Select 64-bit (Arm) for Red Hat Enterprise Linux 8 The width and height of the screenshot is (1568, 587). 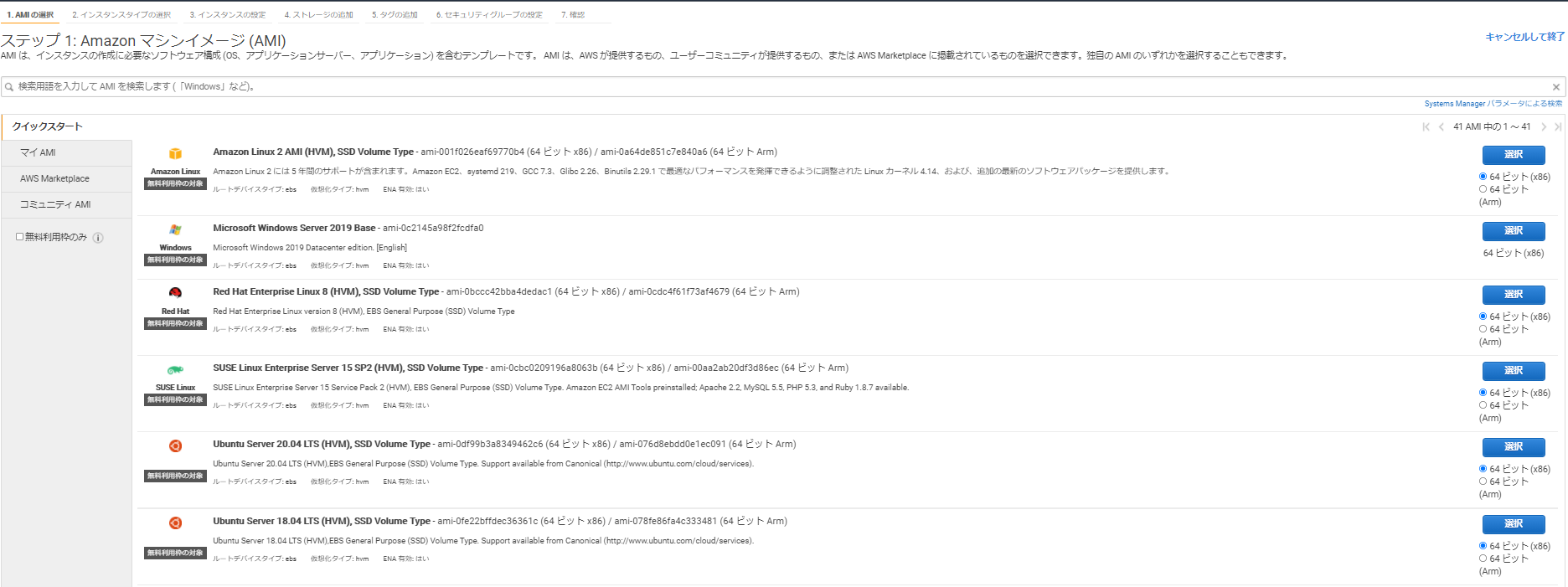(1483, 329)
